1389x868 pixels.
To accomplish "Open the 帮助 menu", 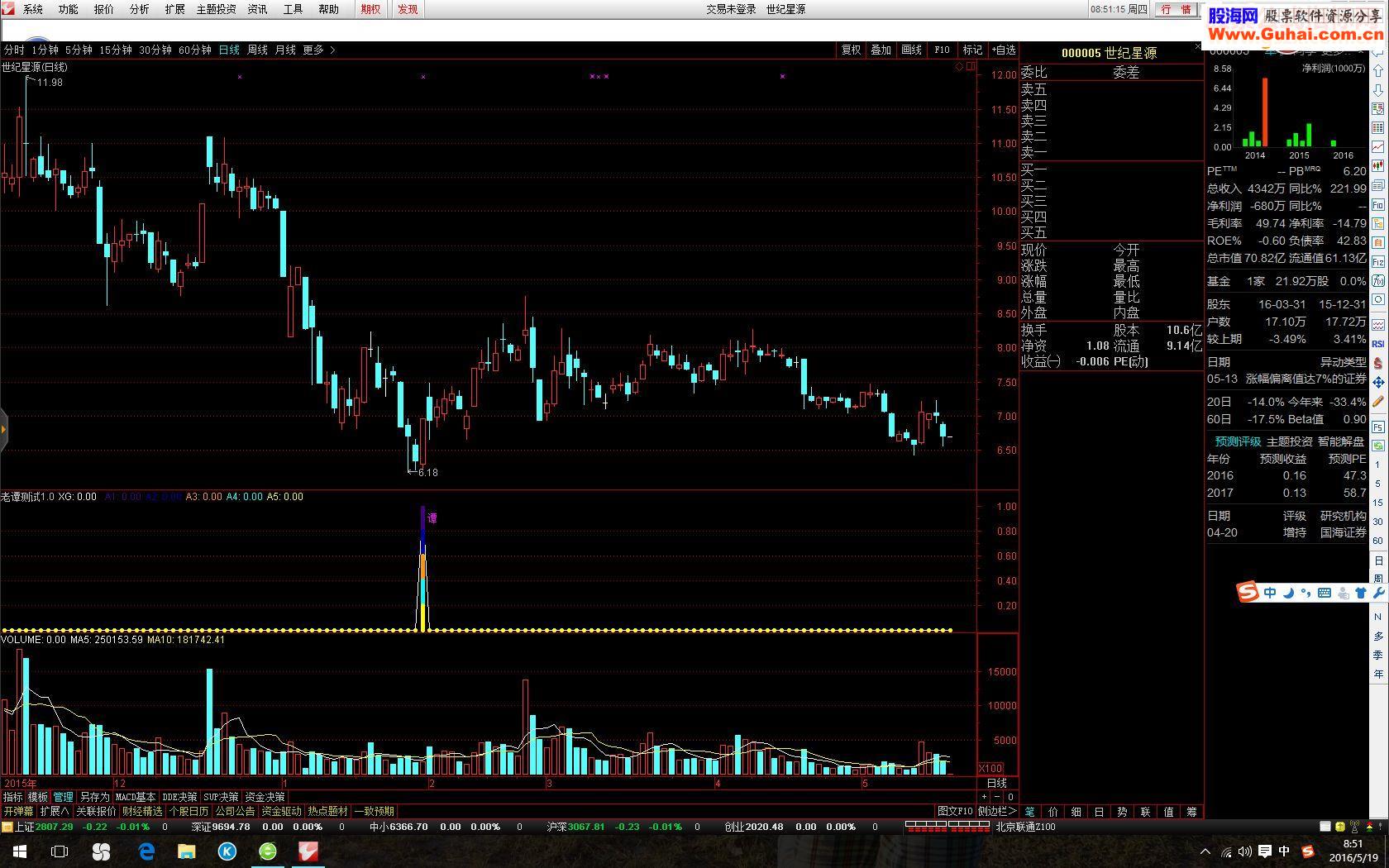I will point(328,9).
